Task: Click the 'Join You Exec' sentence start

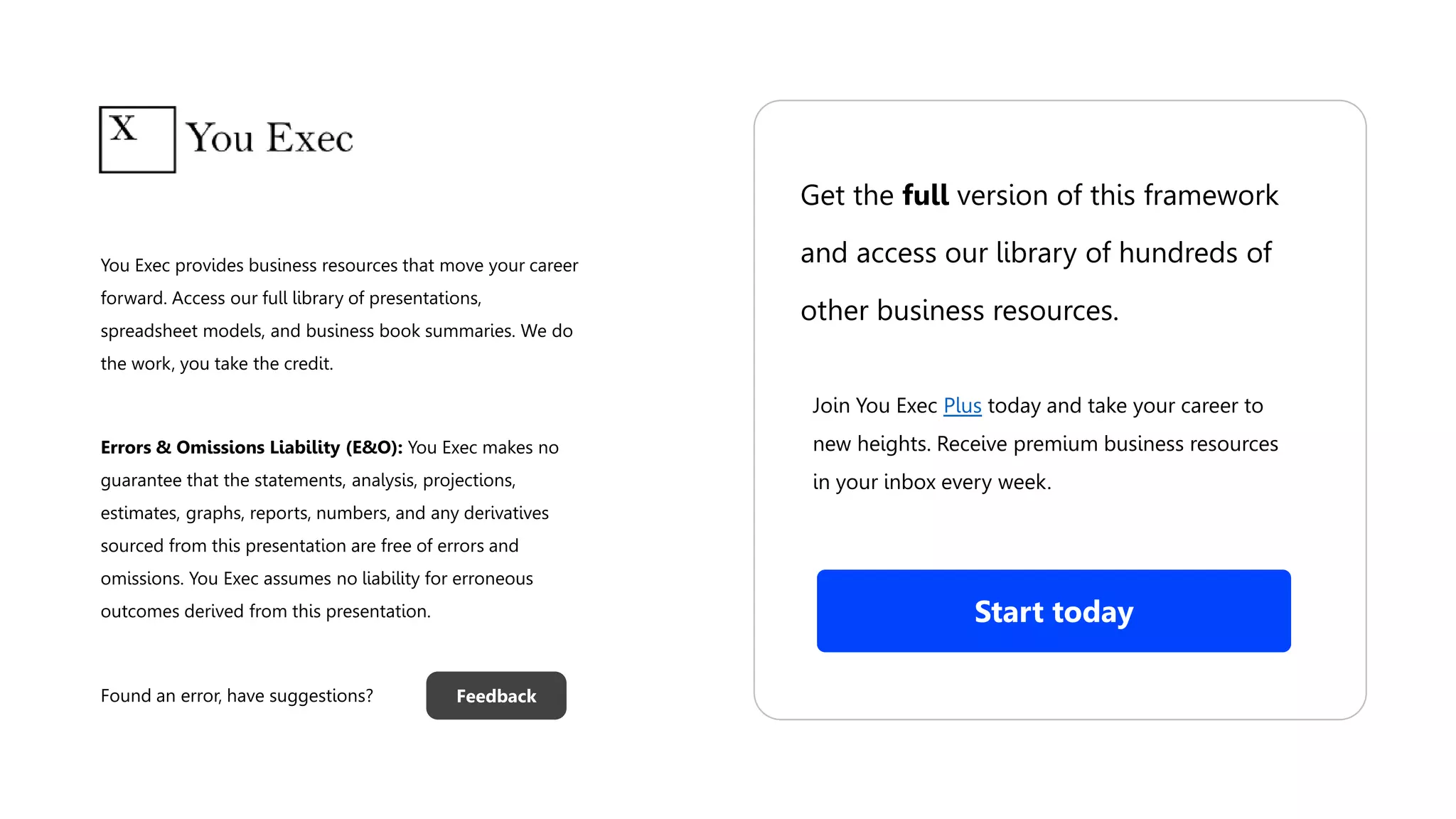Action: coord(875,406)
